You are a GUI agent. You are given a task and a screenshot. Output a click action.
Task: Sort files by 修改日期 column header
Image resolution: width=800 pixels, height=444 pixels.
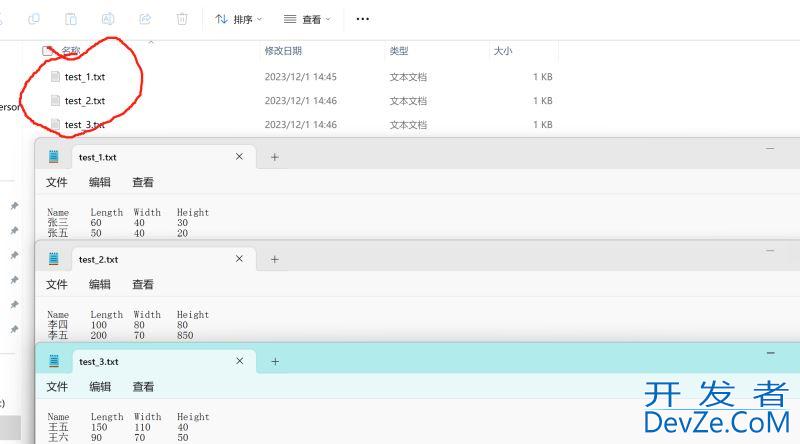click(x=283, y=51)
